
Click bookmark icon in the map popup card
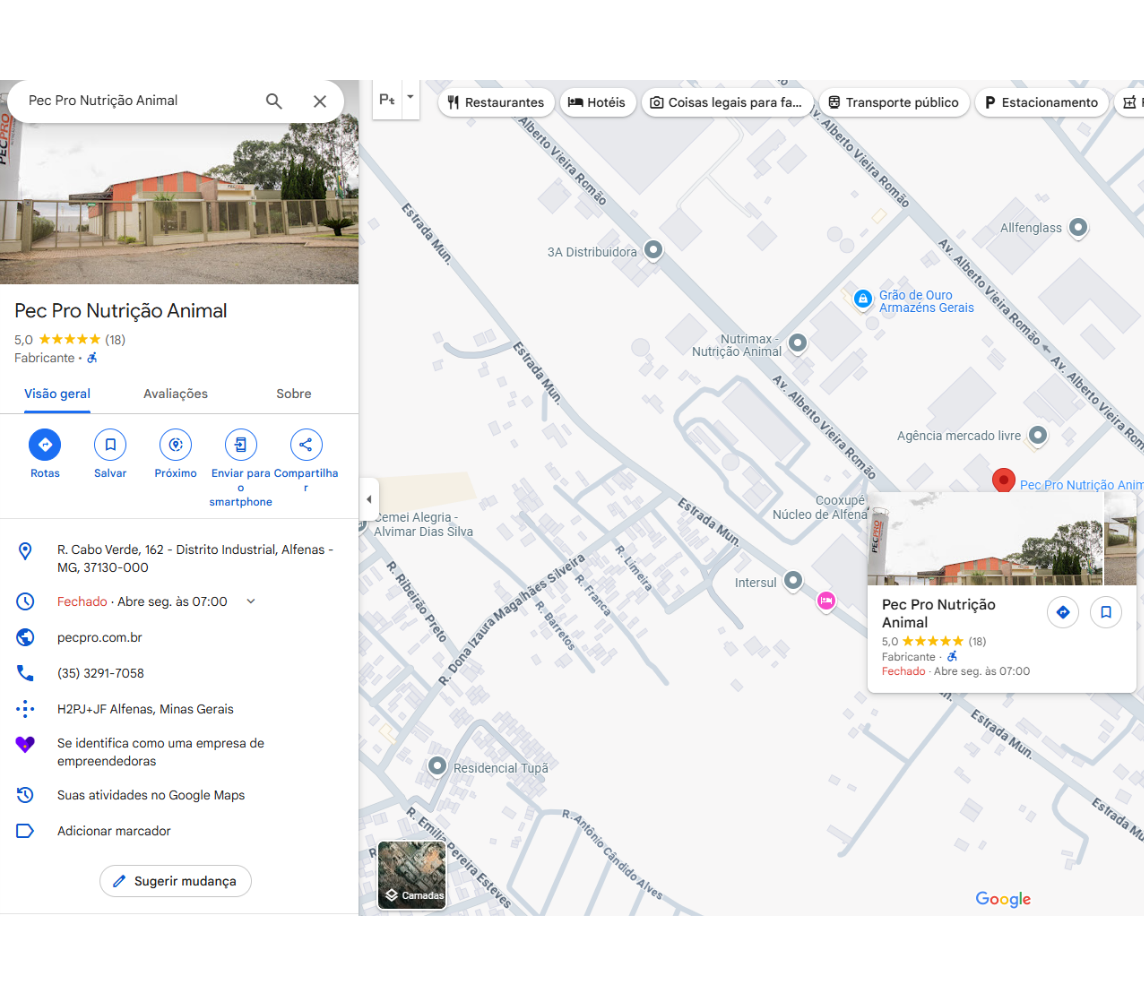click(1106, 612)
